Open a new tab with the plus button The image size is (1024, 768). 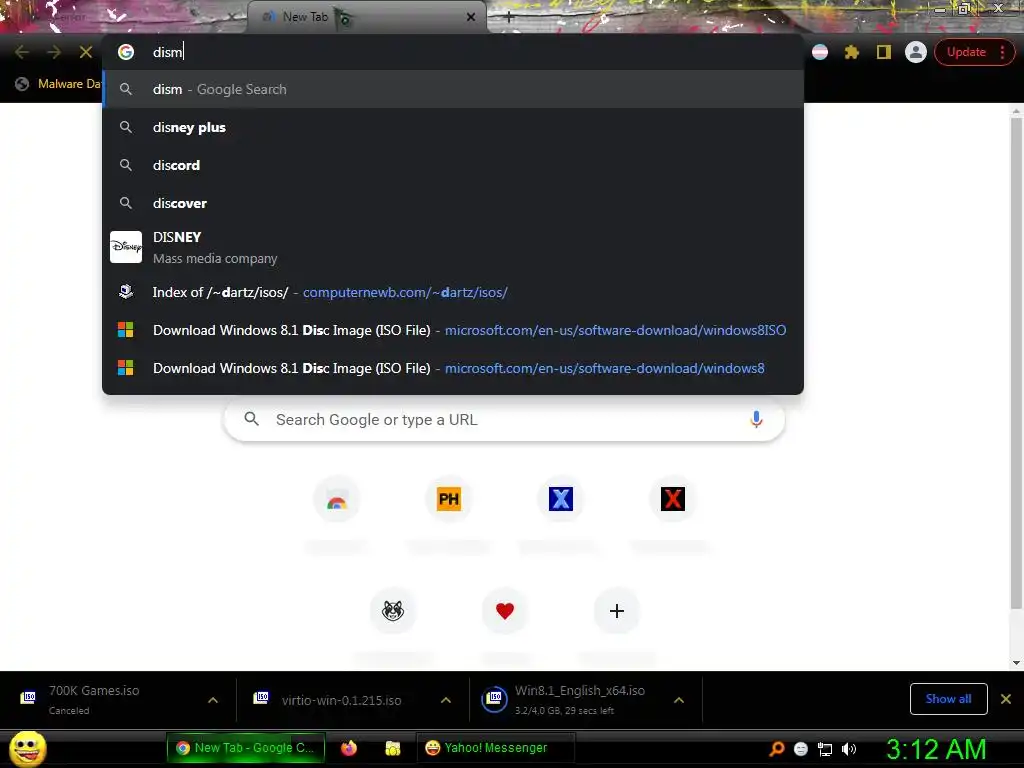pyautogui.click(x=509, y=17)
